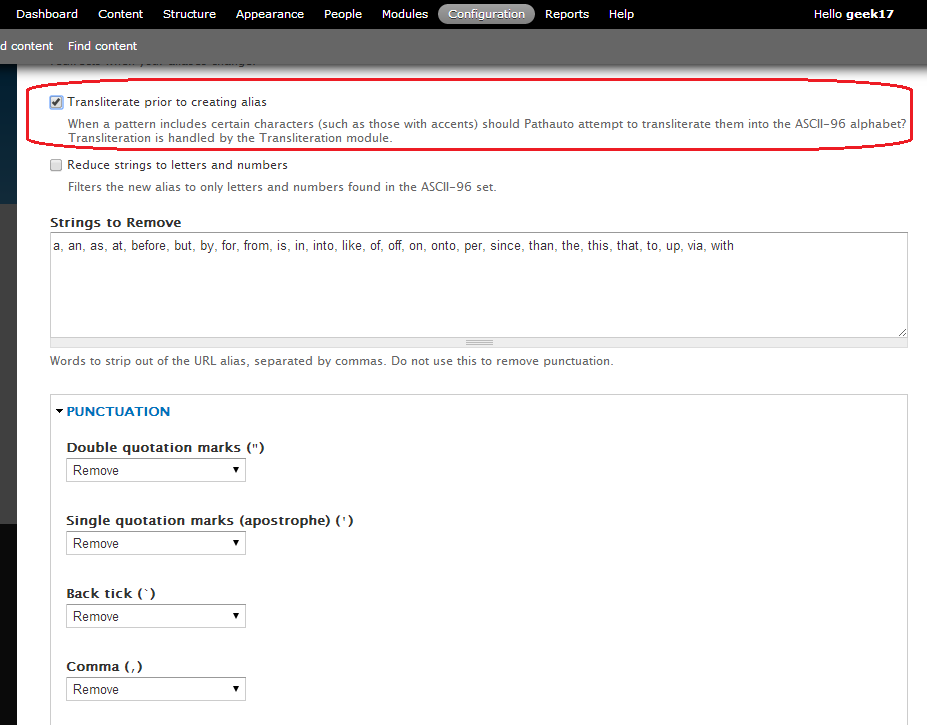Open the Content admin menu item
927x727 pixels.
(121, 14)
